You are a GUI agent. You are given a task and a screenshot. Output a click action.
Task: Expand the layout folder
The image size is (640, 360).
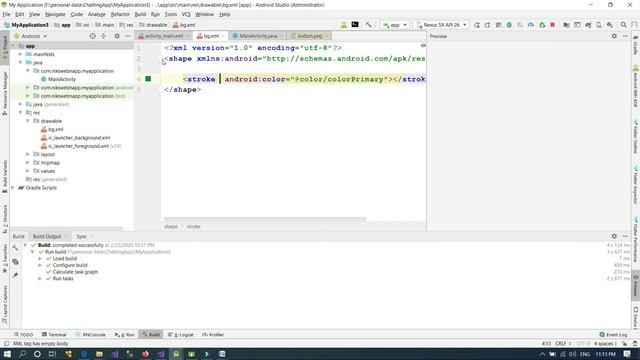pos(28,154)
